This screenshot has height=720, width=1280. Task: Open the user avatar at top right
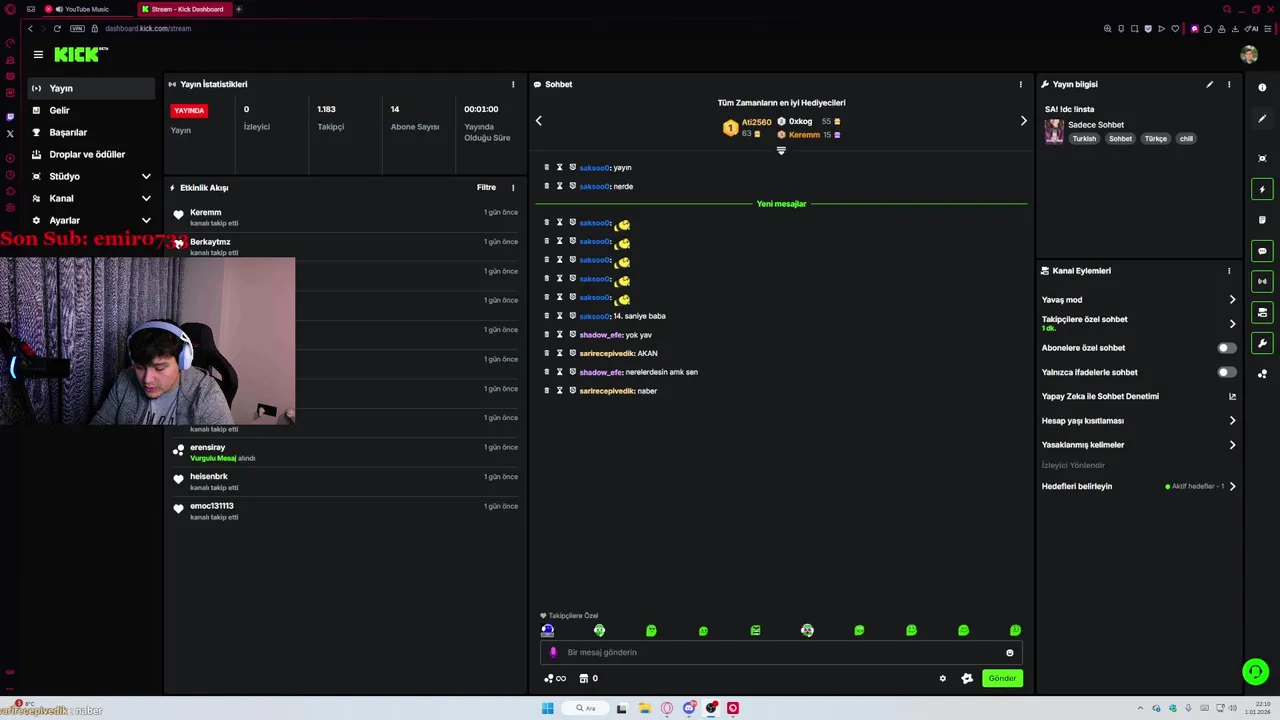click(1249, 55)
